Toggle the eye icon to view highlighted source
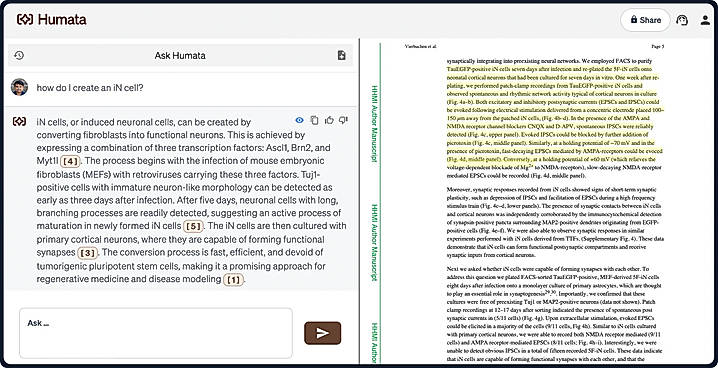Image resolution: width=718 pixels, height=368 pixels. click(299, 120)
